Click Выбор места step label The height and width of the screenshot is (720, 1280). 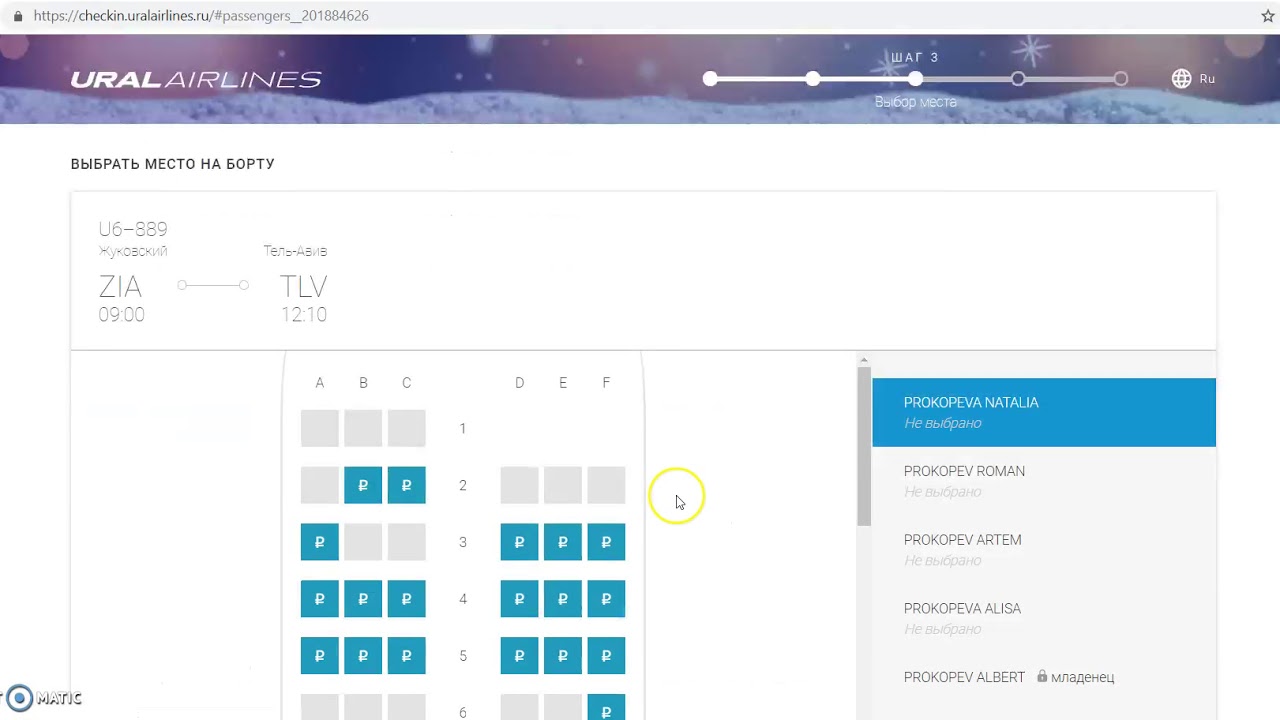tap(916, 102)
